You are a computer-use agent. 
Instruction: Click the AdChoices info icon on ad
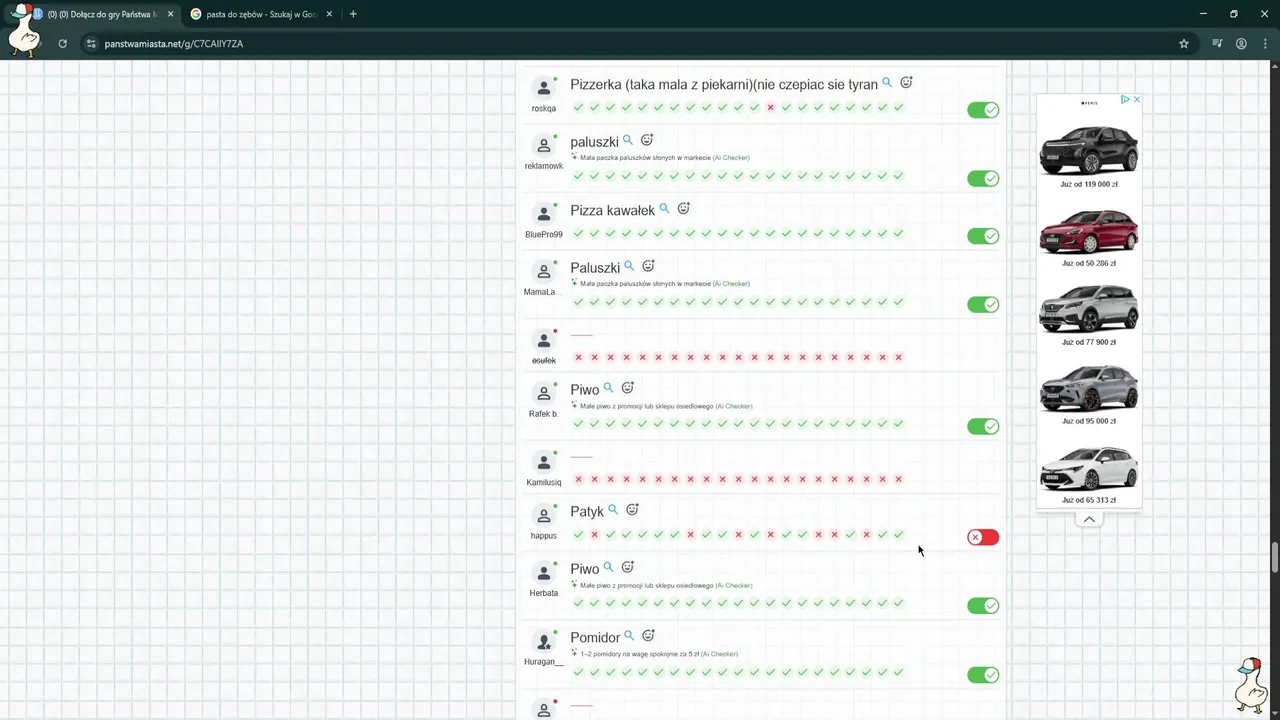tap(1125, 100)
